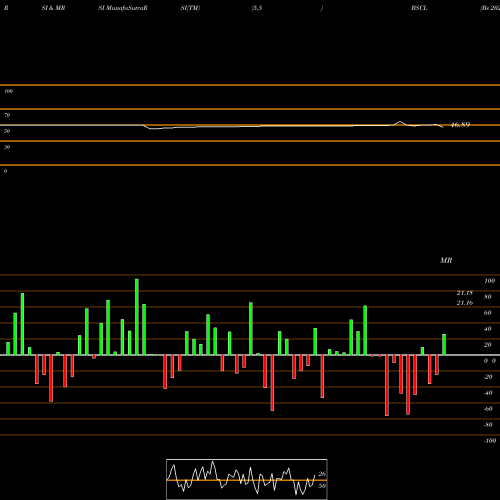Click the -20 label on MR scale
The height and width of the screenshot is (500, 500).
tap(488, 377)
